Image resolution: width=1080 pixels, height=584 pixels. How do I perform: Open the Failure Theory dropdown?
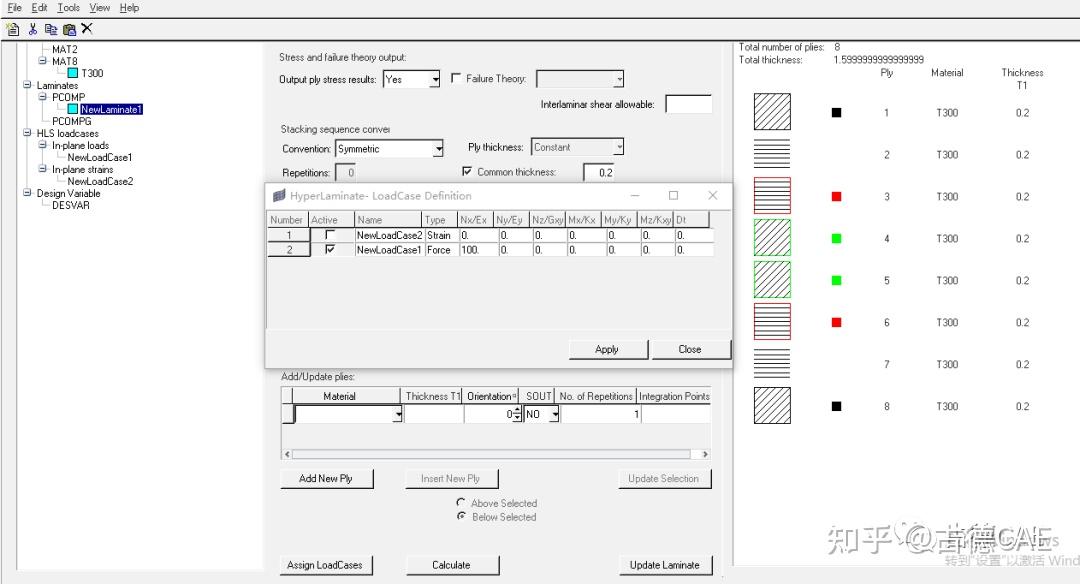tap(619, 79)
